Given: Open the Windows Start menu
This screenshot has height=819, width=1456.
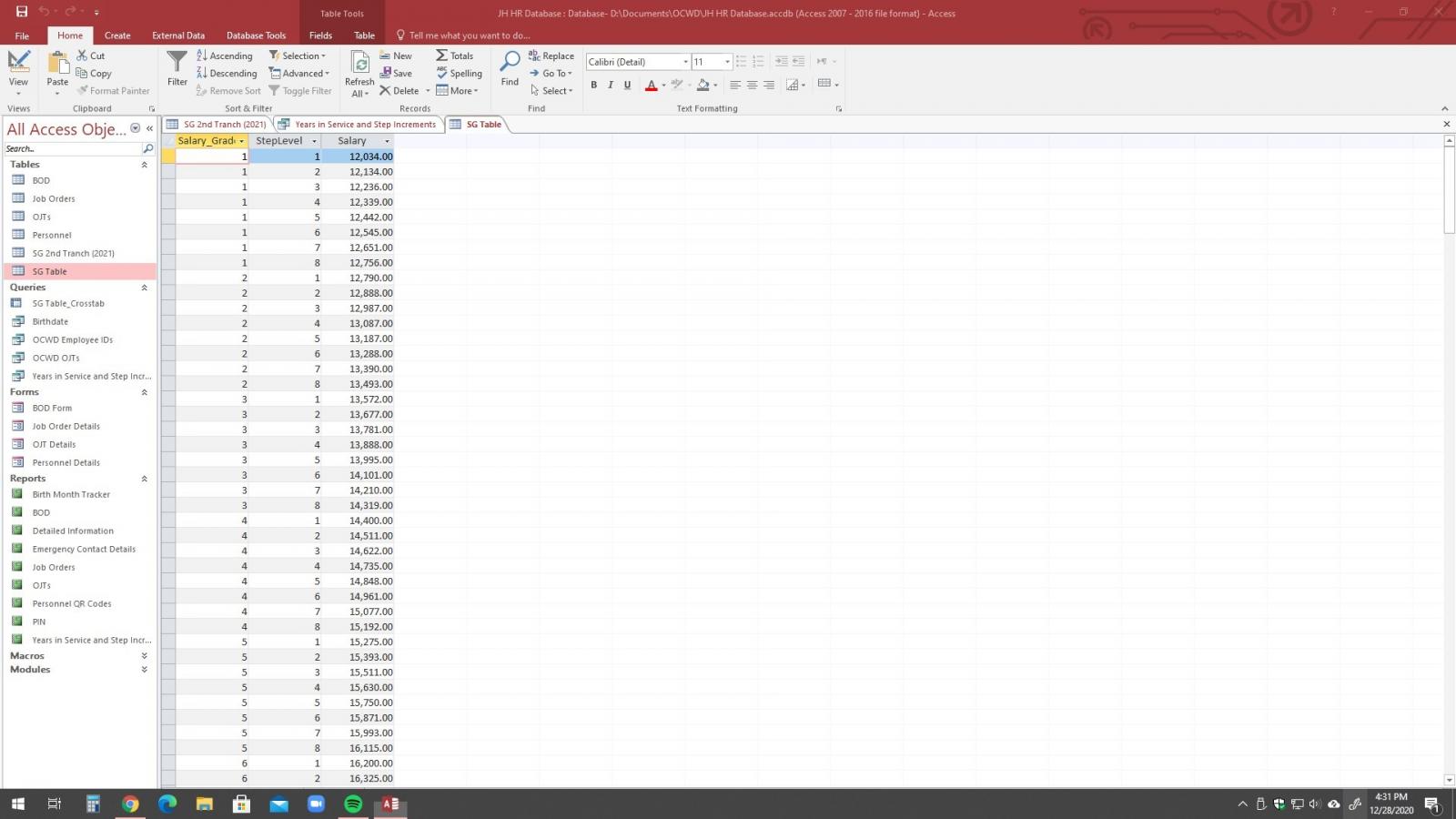Looking at the screenshot, I should (x=17, y=804).
